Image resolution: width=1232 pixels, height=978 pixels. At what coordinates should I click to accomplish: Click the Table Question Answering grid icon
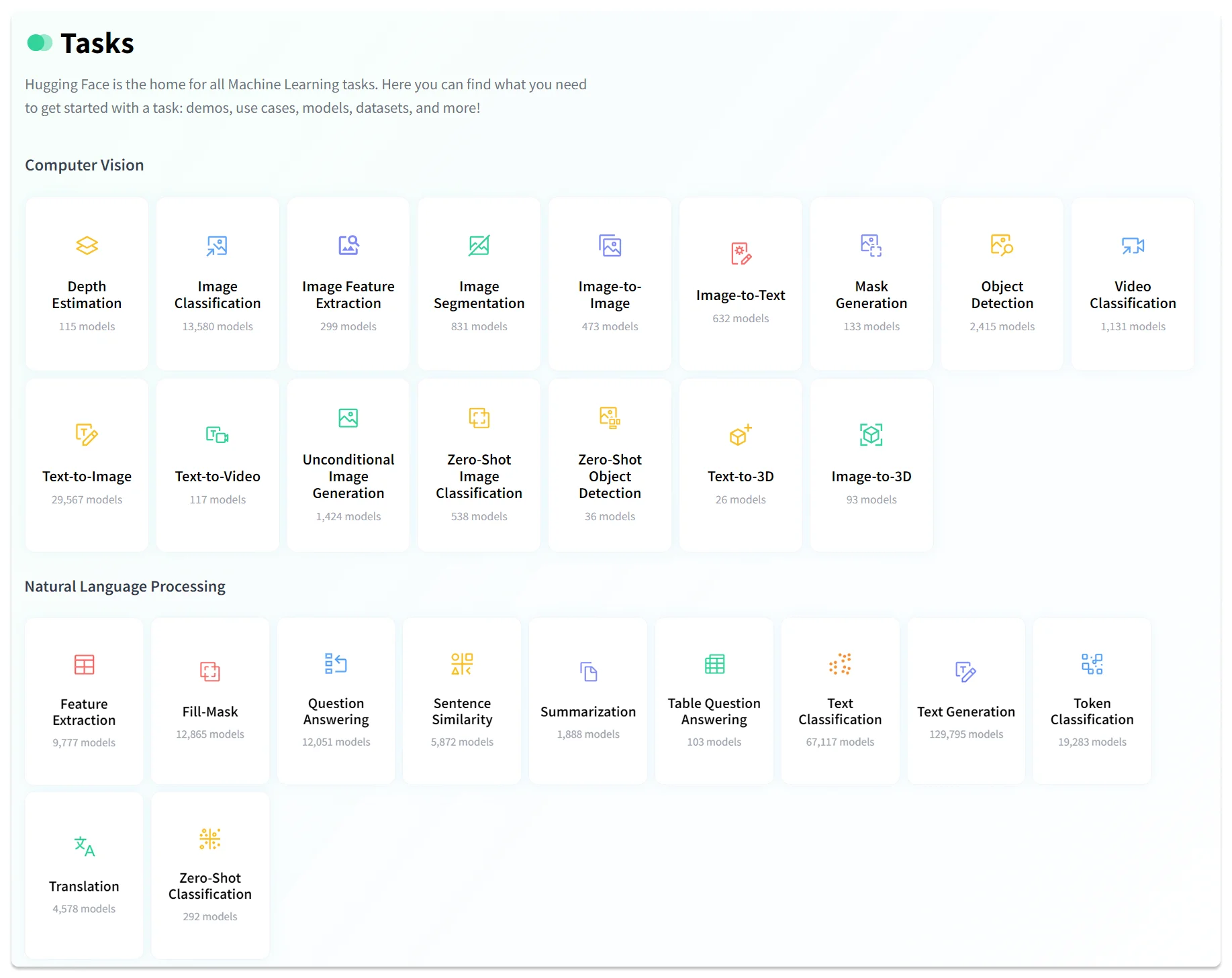pos(714,664)
